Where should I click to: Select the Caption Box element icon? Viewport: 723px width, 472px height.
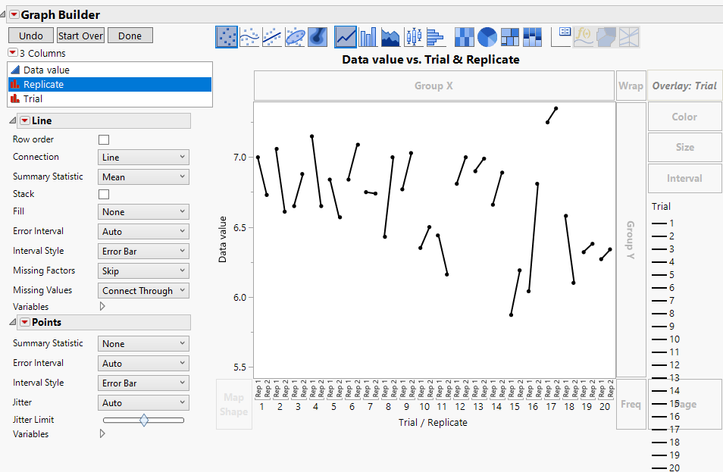point(561,37)
